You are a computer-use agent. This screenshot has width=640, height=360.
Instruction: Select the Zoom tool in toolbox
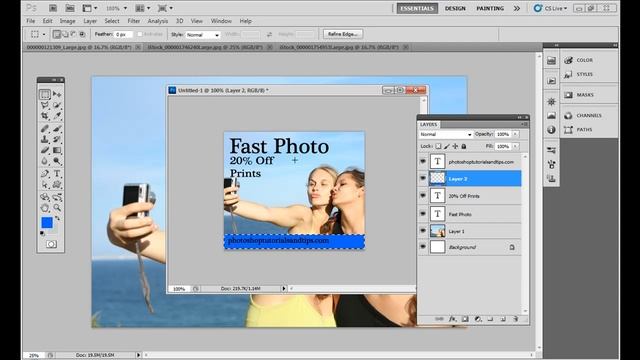click(x=57, y=208)
